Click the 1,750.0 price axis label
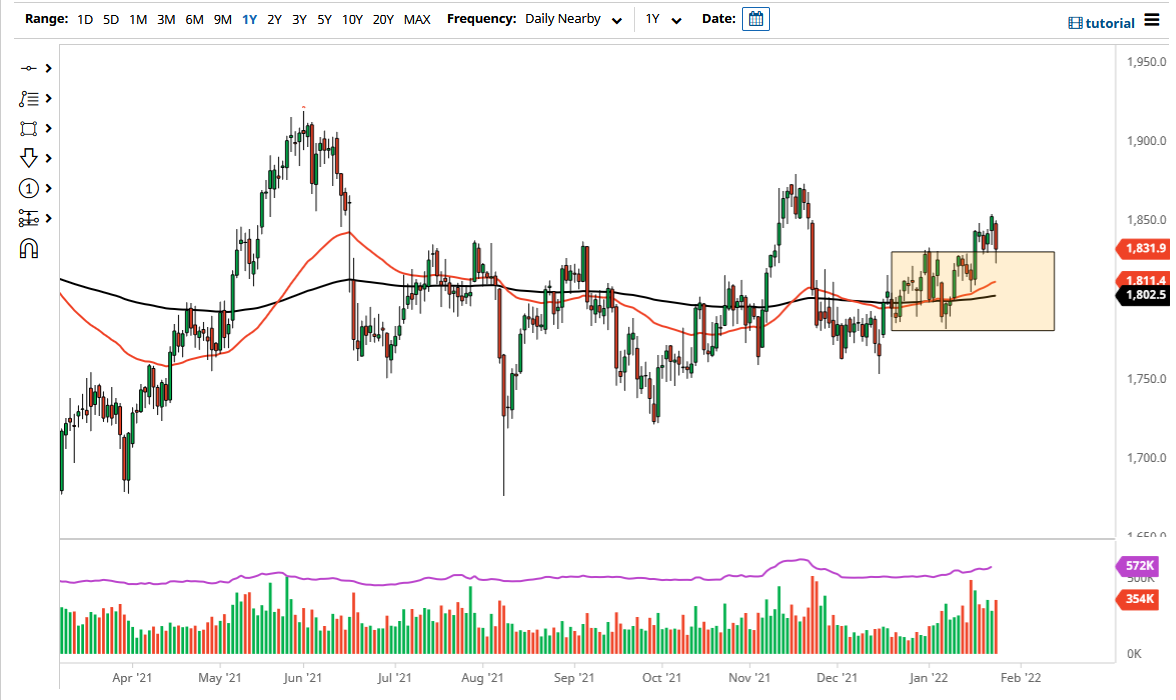Image resolution: width=1176 pixels, height=700 pixels. (1147, 379)
